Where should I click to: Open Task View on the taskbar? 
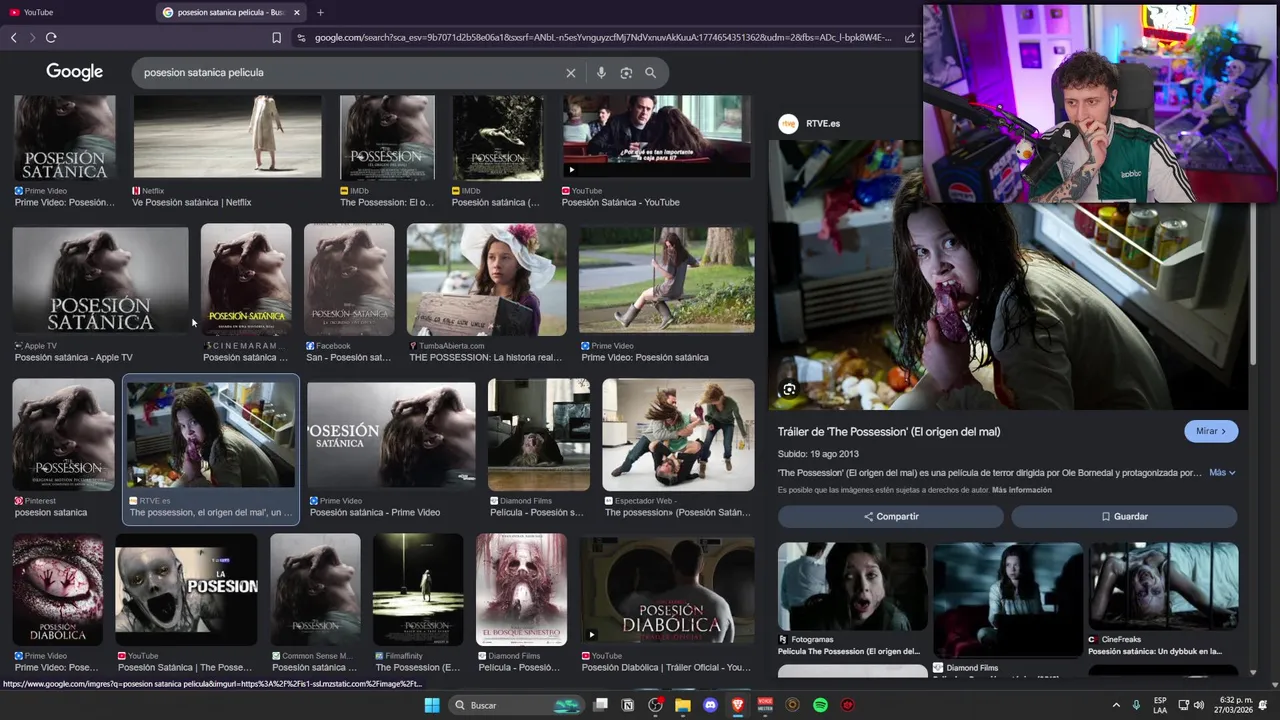click(601, 705)
